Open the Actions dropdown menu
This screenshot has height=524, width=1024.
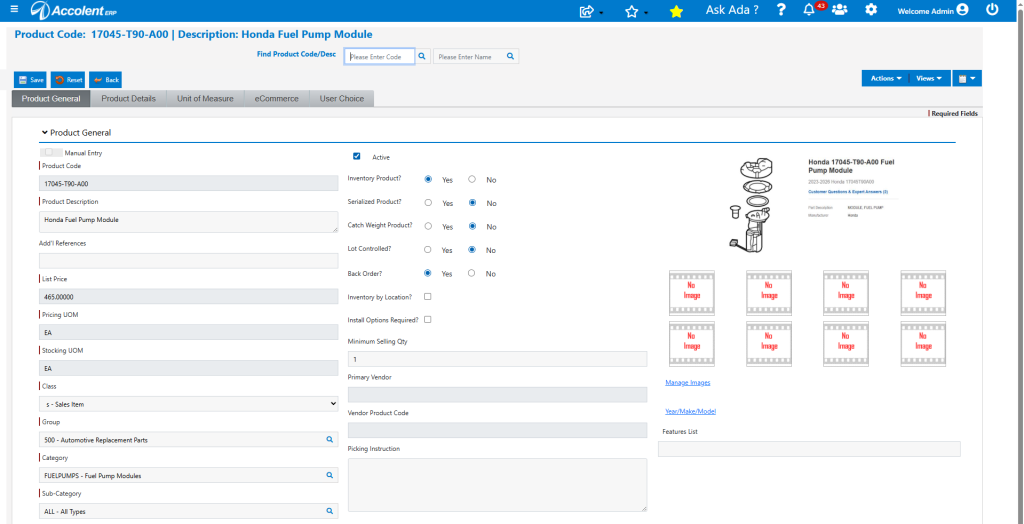[886, 78]
